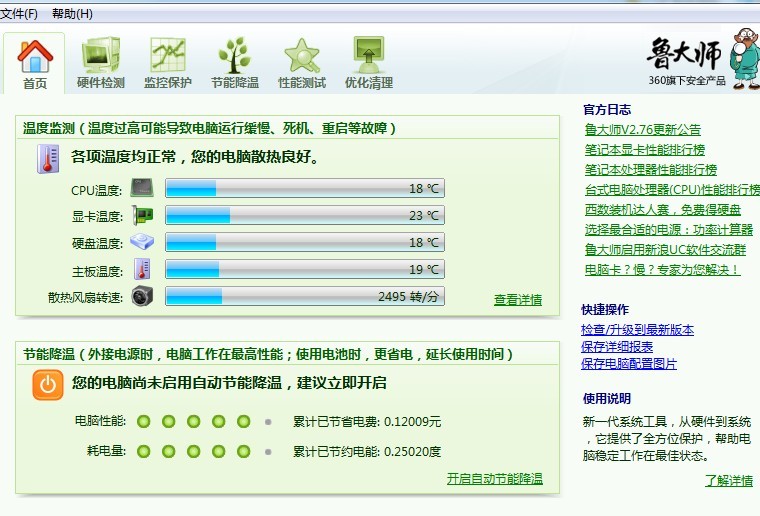Click 检查/升级到最新版本 link
Screen dimensions: 760x516
(x=637, y=330)
